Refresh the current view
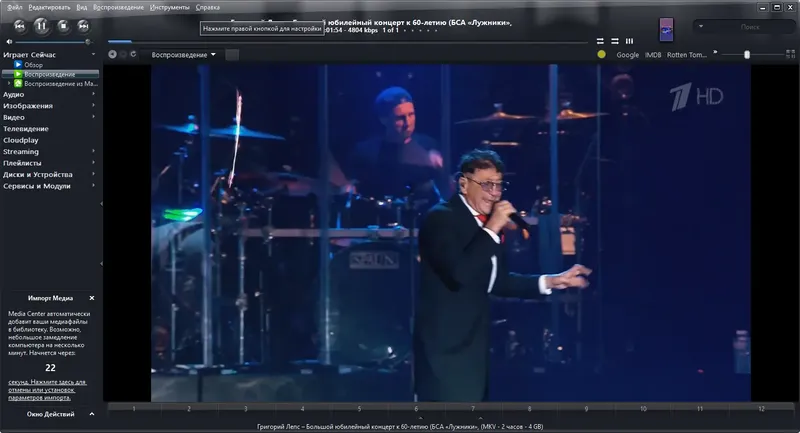This screenshot has width=800, height=433. (133, 54)
